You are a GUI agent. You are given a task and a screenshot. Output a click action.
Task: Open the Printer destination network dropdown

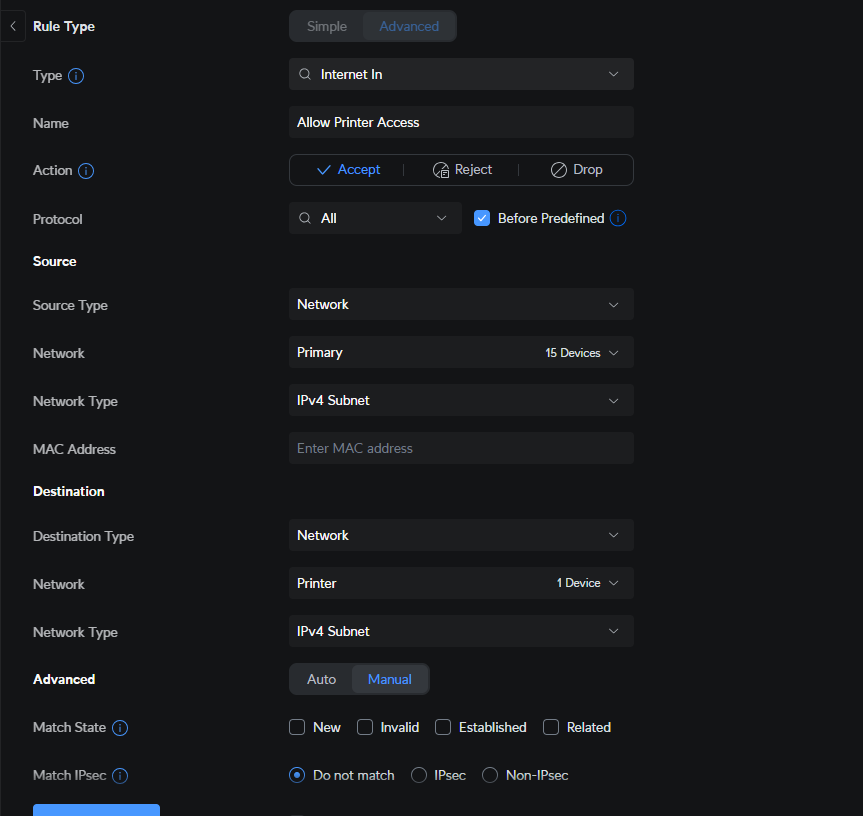pos(461,583)
